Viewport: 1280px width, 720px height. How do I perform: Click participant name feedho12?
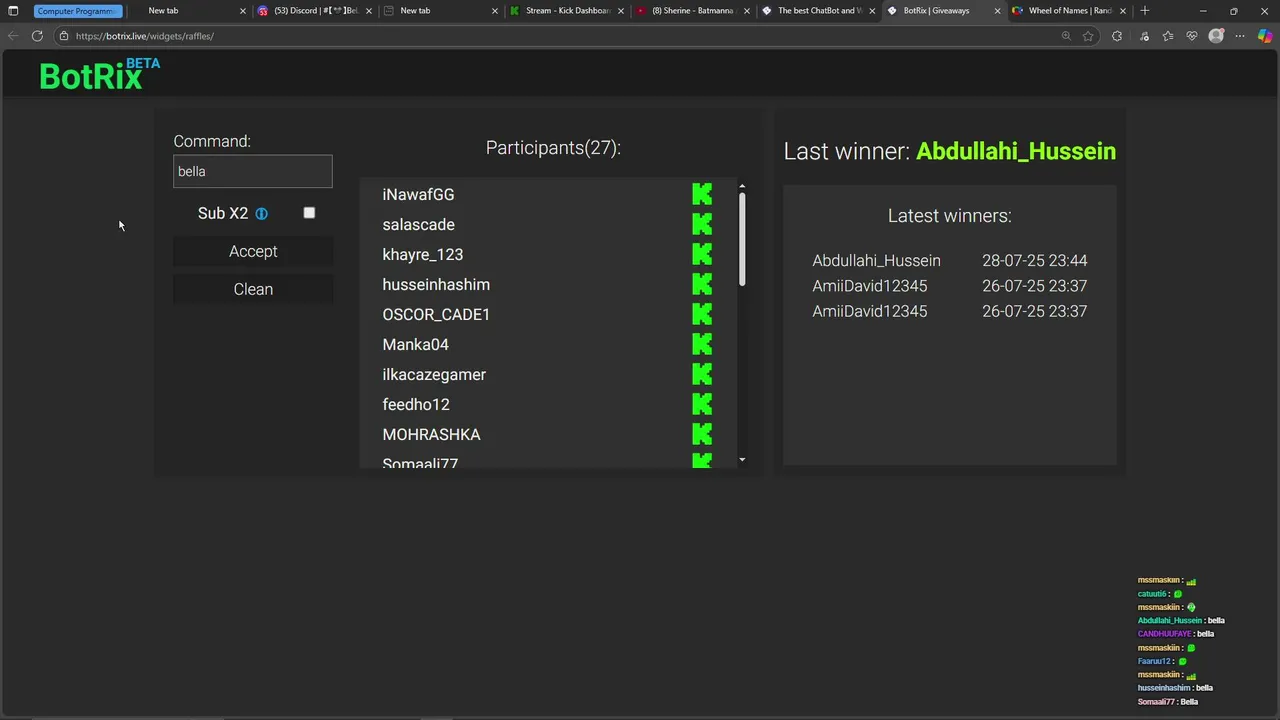point(416,404)
